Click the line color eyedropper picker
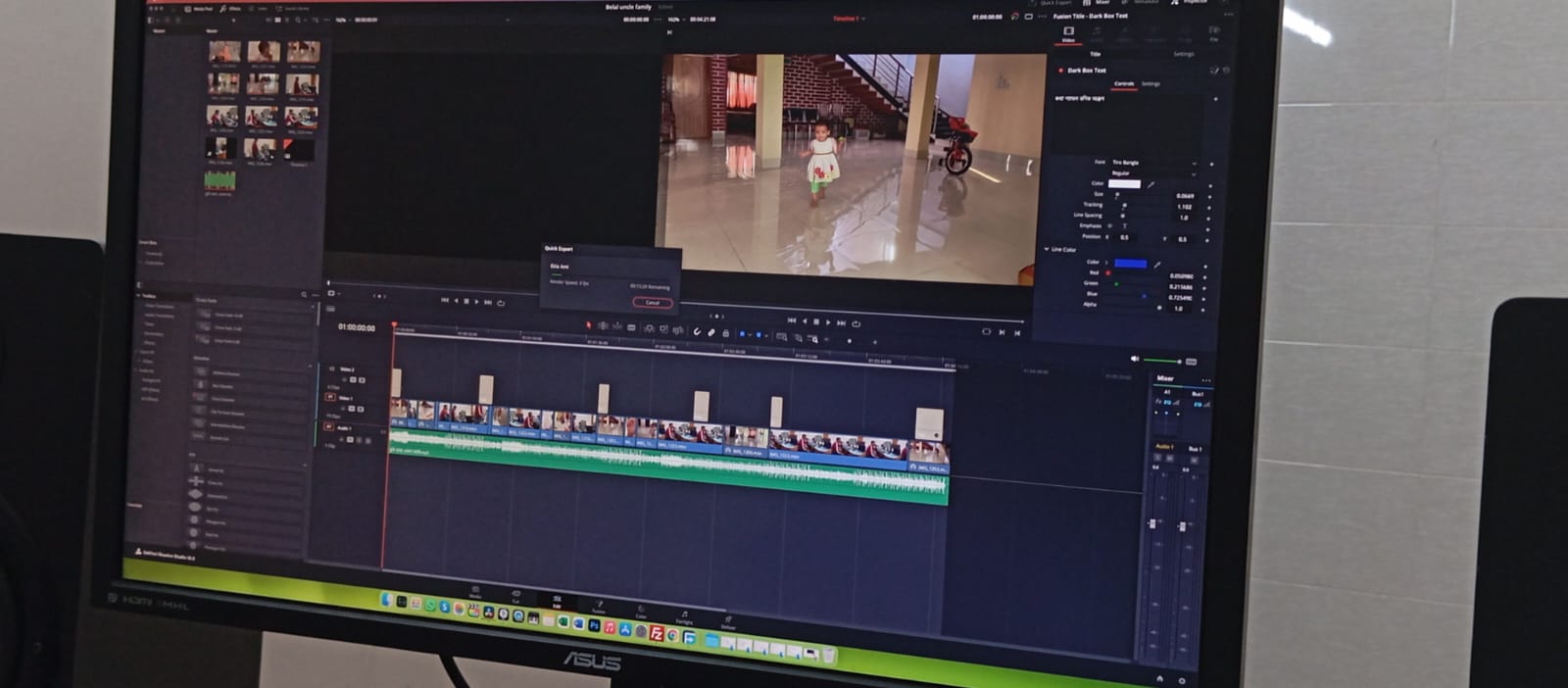The width and height of the screenshot is (1568, 688). click(x=1157, y=265)
